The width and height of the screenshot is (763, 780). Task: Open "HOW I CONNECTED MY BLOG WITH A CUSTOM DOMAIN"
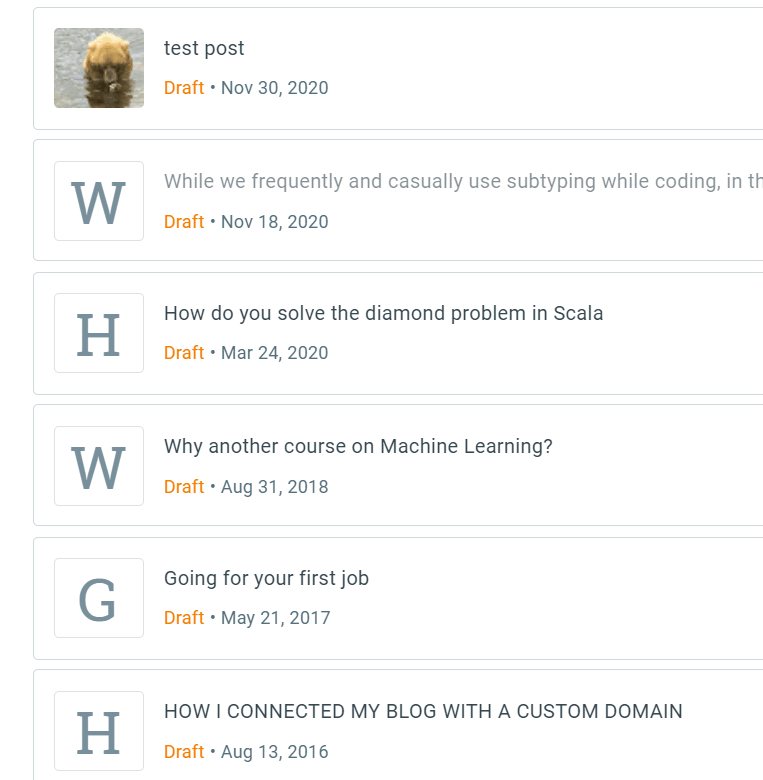[423, 711]
